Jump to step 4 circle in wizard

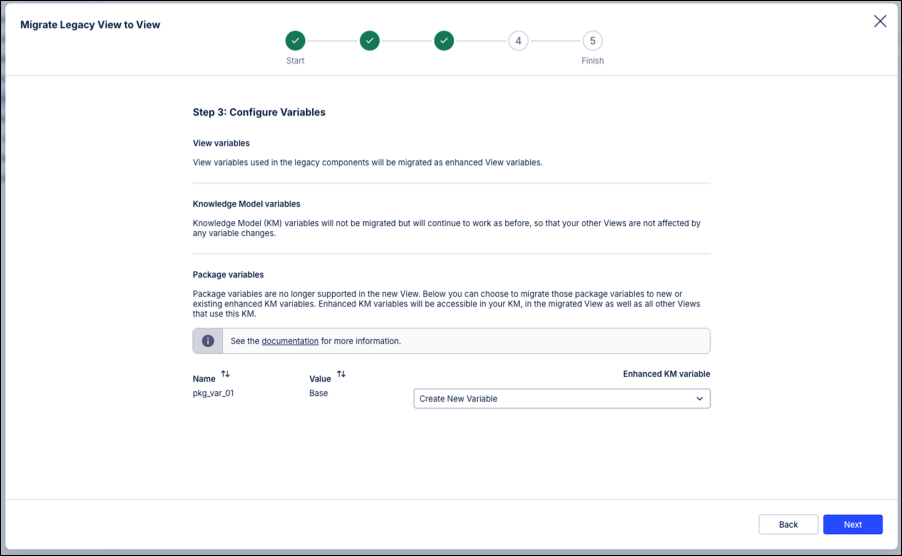pos(518,41)
